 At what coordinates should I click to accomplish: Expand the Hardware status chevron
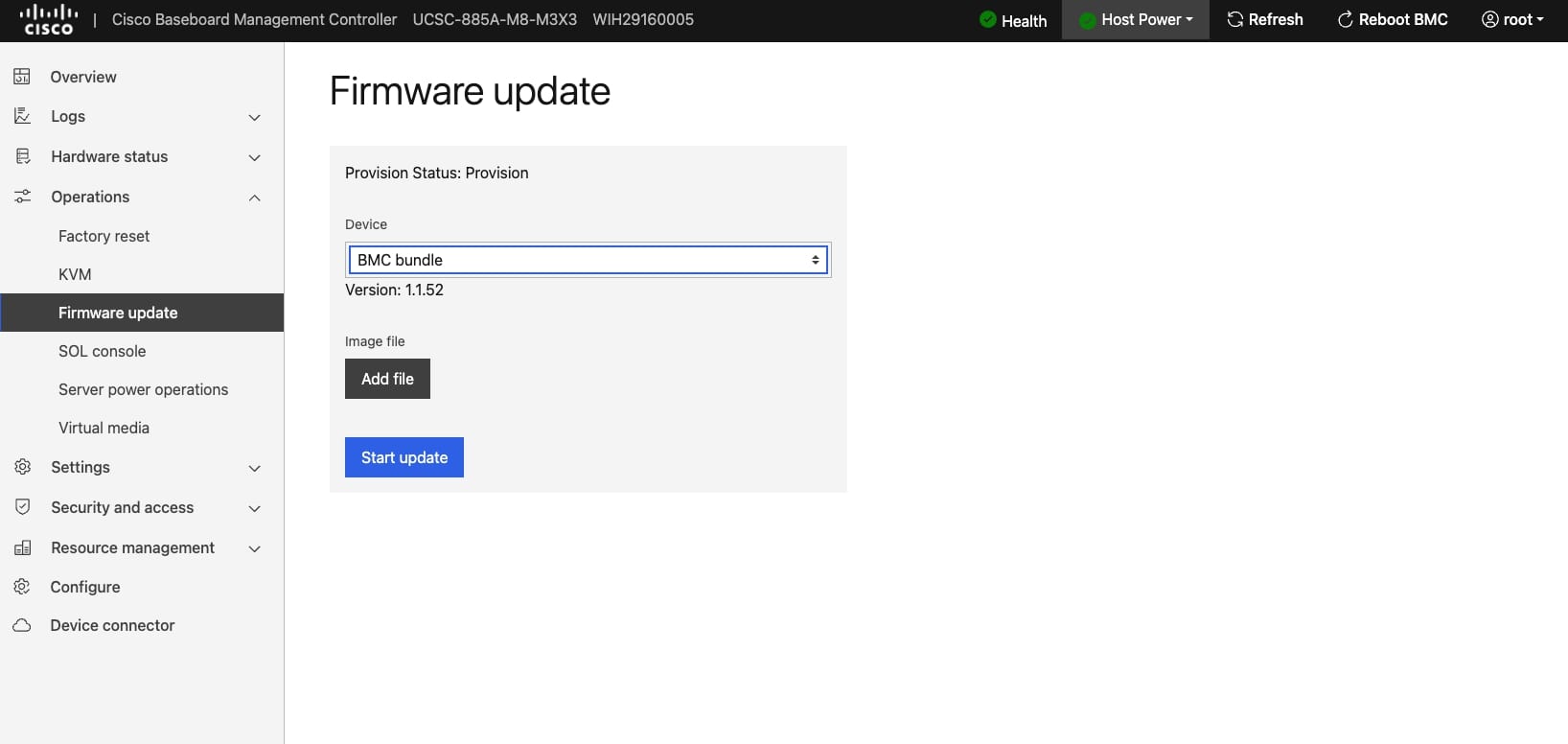tap(255, 157)
